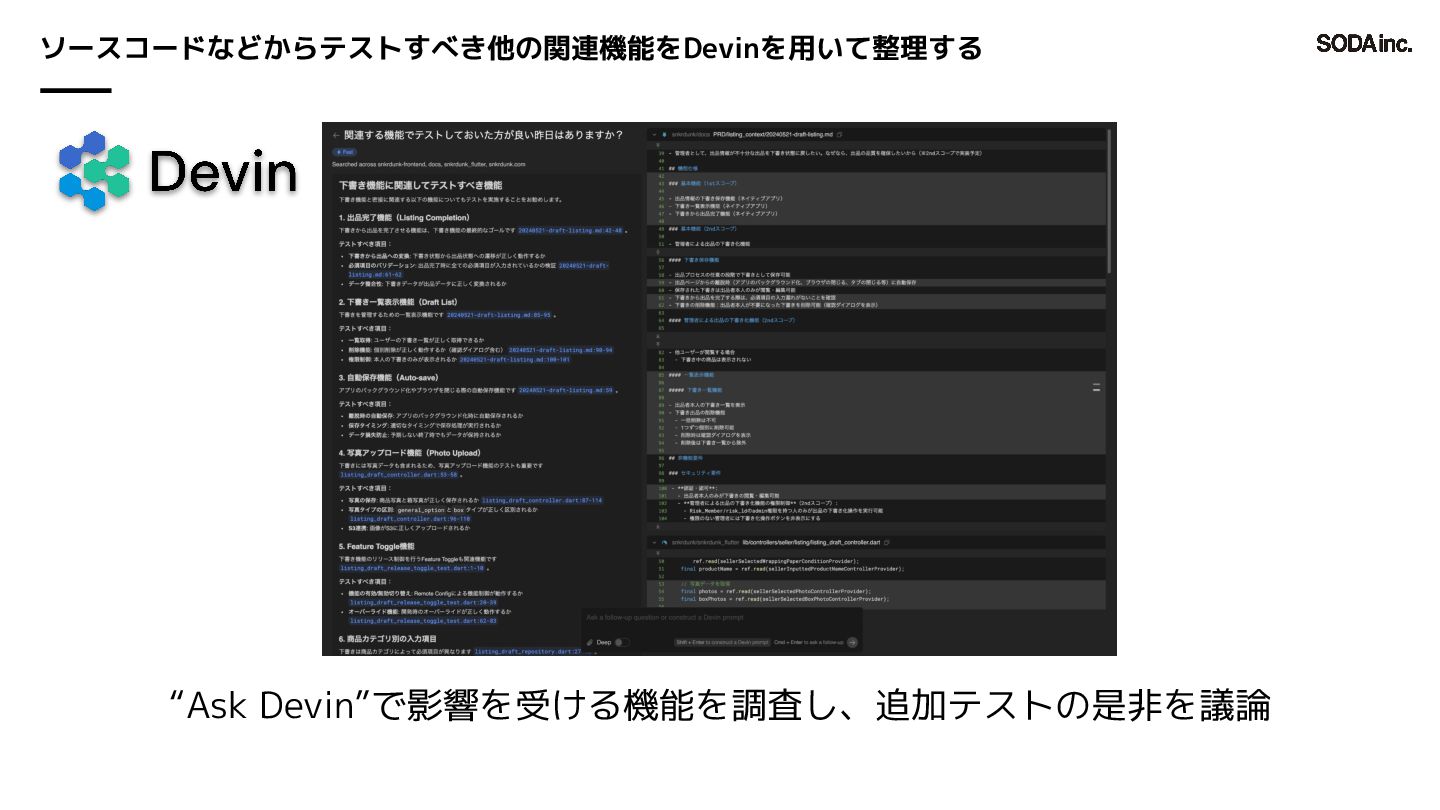Click heading '4. 写真アップロード機能（Photo Upload）'
This screenshot has height=810, width=1440.
409,452
